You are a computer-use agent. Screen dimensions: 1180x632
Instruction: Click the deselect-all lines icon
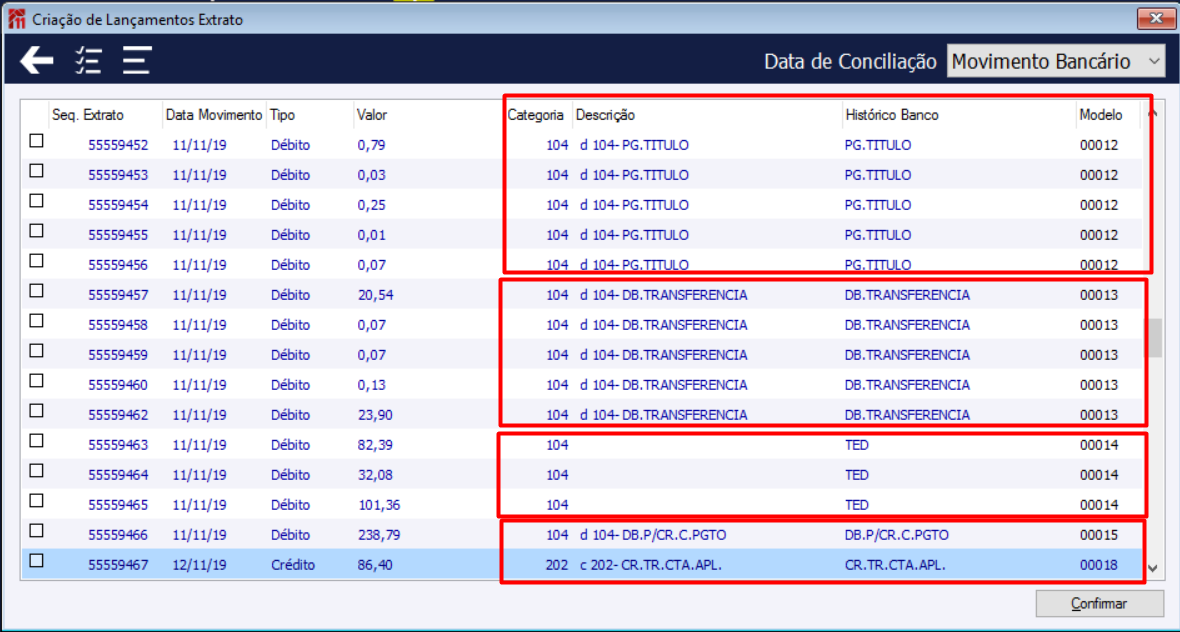tap(138, 60)
